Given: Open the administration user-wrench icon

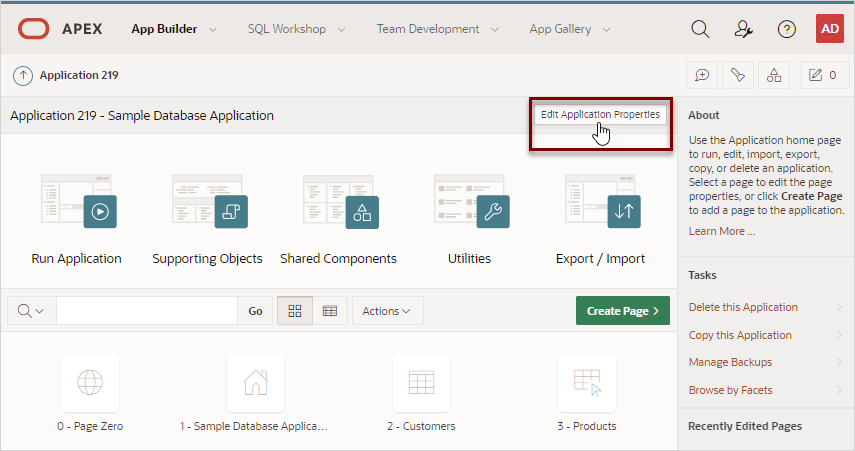Looking at the screenshot, I should point(743,29).
